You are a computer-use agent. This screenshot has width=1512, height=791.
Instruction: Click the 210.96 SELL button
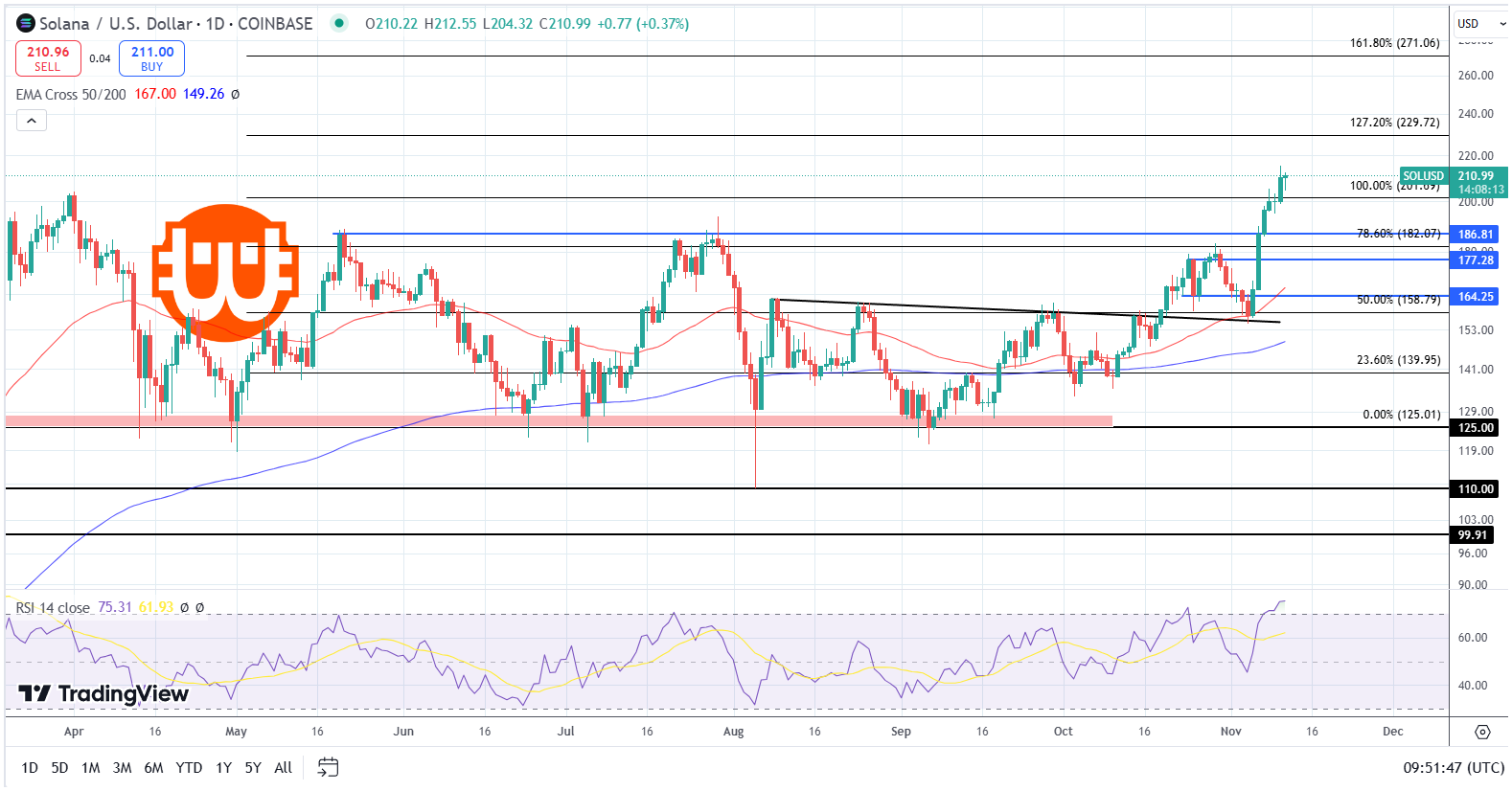(x=48, y=58)
